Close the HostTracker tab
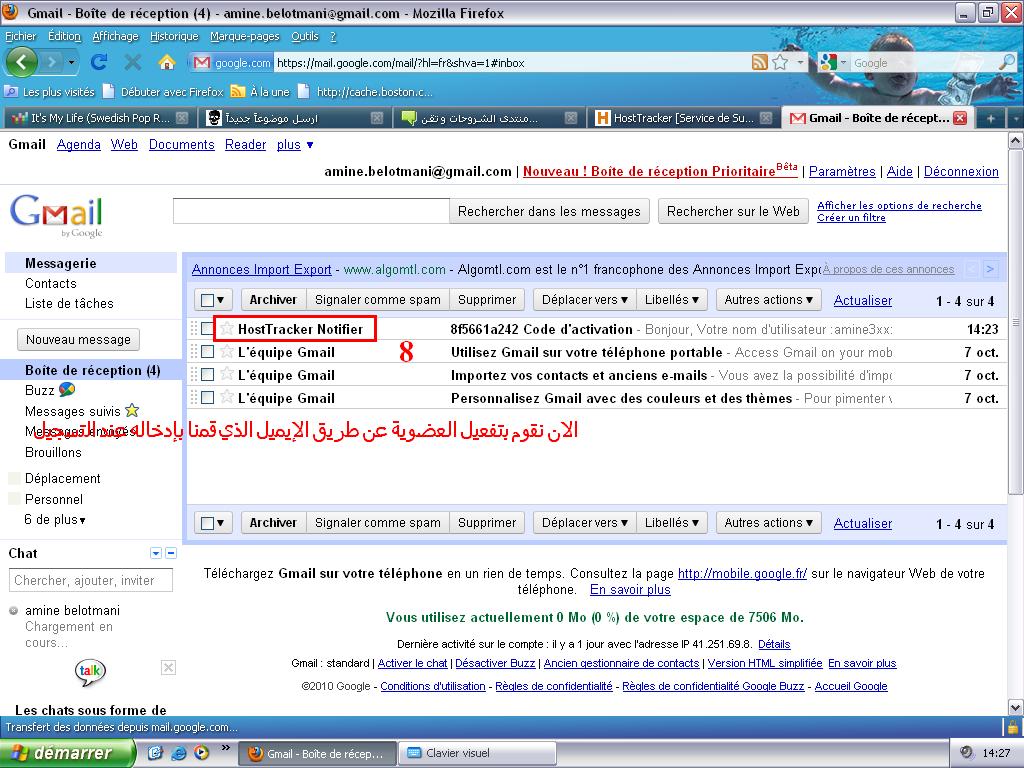Screen dimensions: 1024x768 click(767, 118)
